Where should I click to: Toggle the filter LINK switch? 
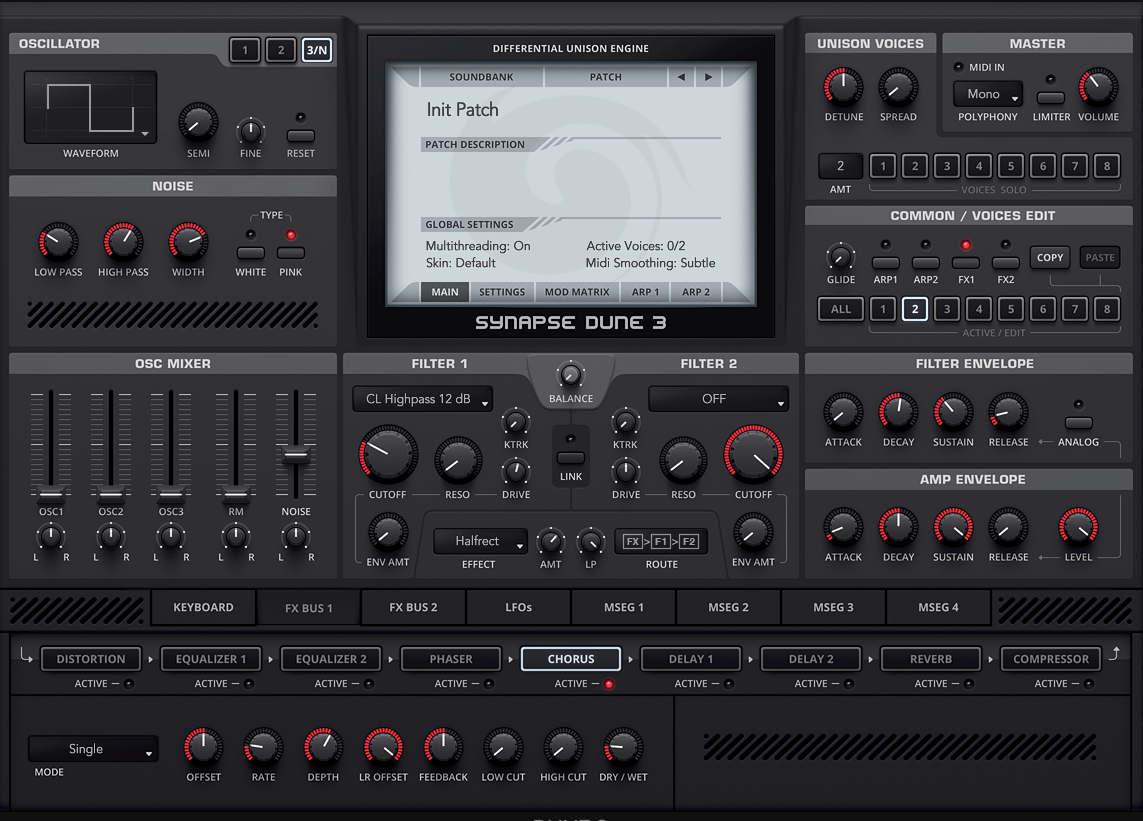point(571,458)
